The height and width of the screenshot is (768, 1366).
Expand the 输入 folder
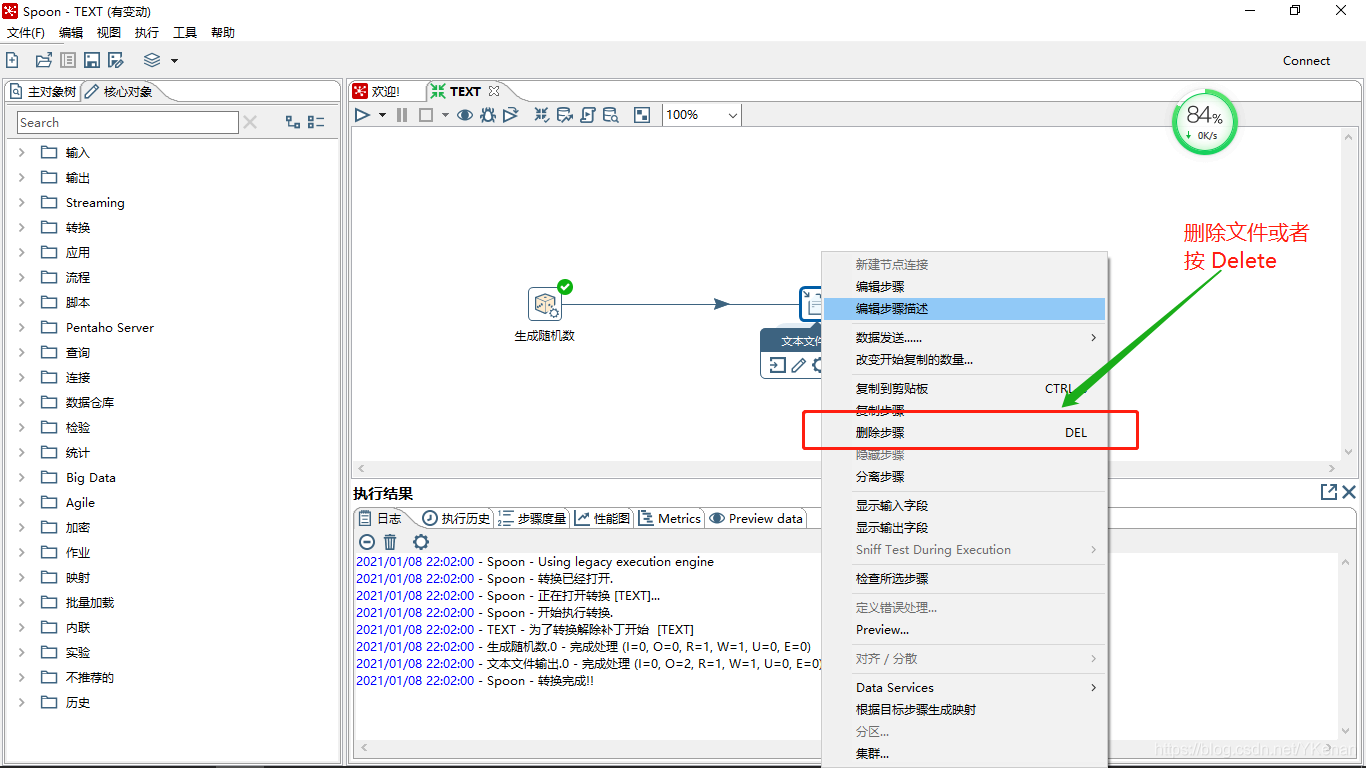pyautogui.click(x=22, y=152)
